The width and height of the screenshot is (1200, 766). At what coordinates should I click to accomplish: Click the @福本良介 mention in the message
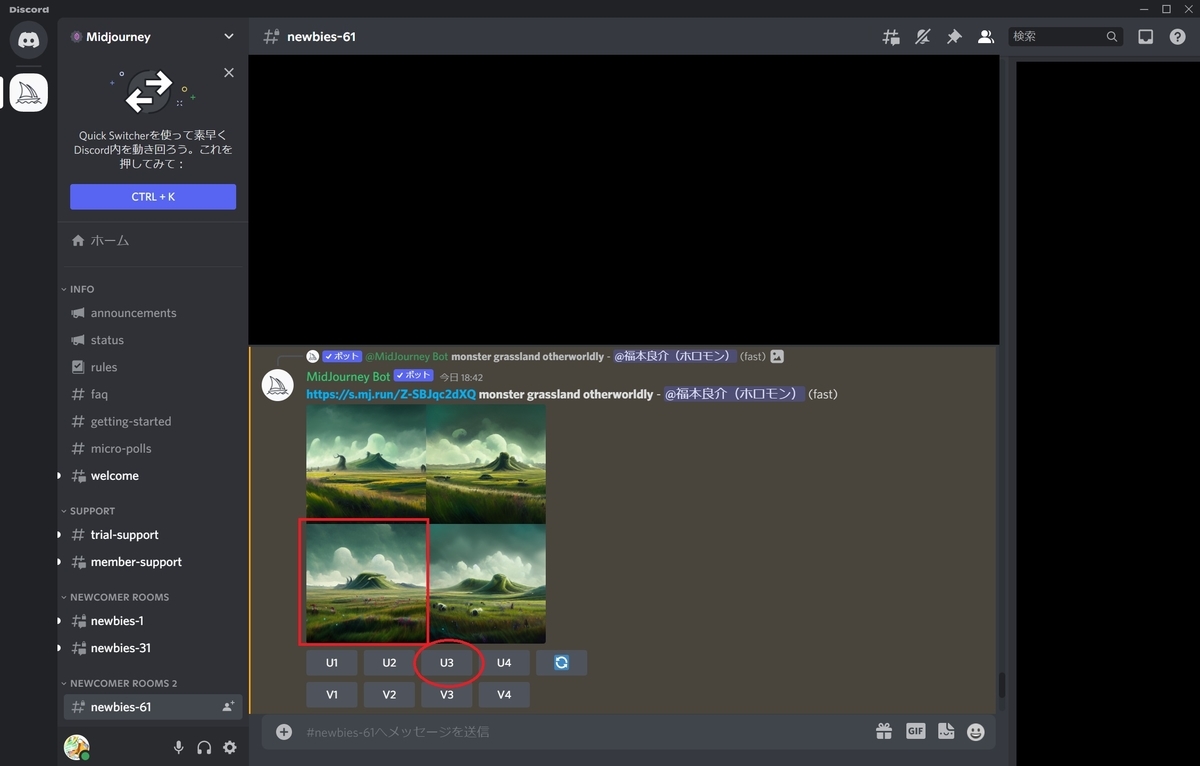(734, 394)
